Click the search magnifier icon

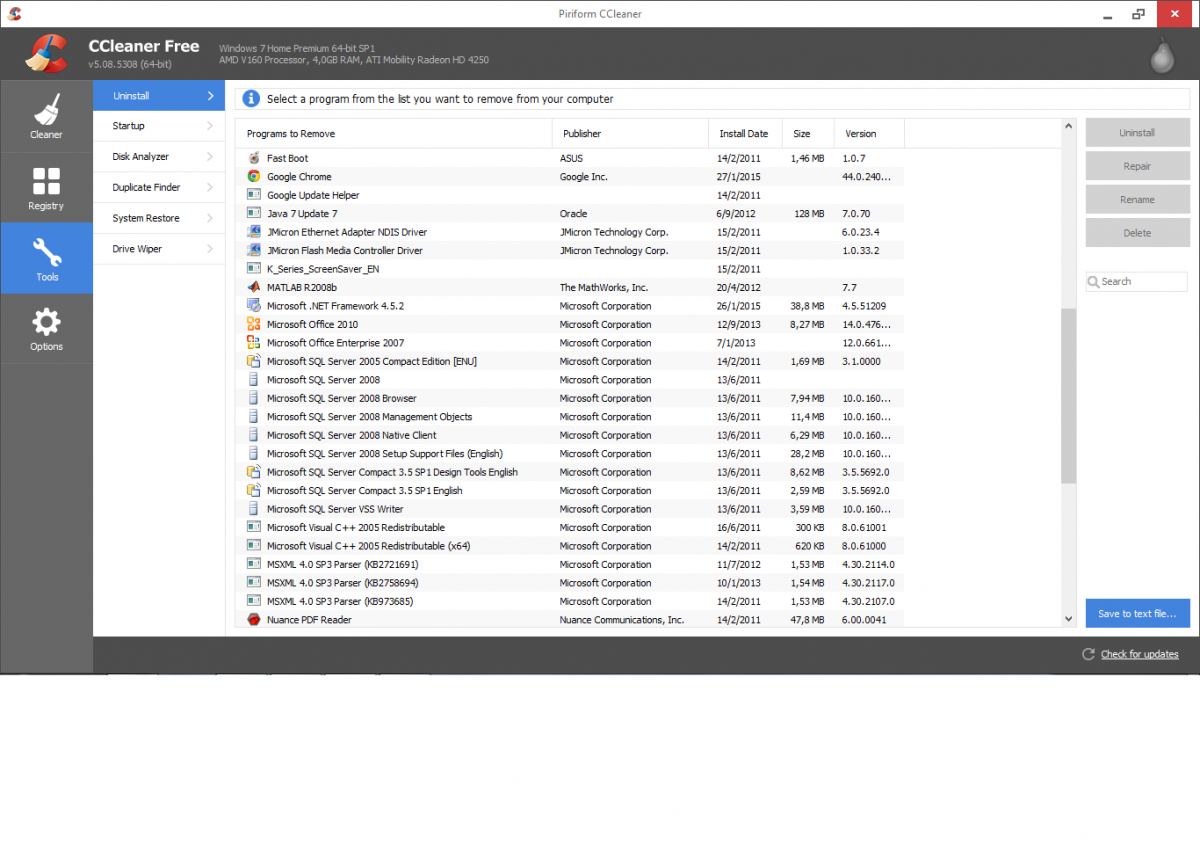1094,282
